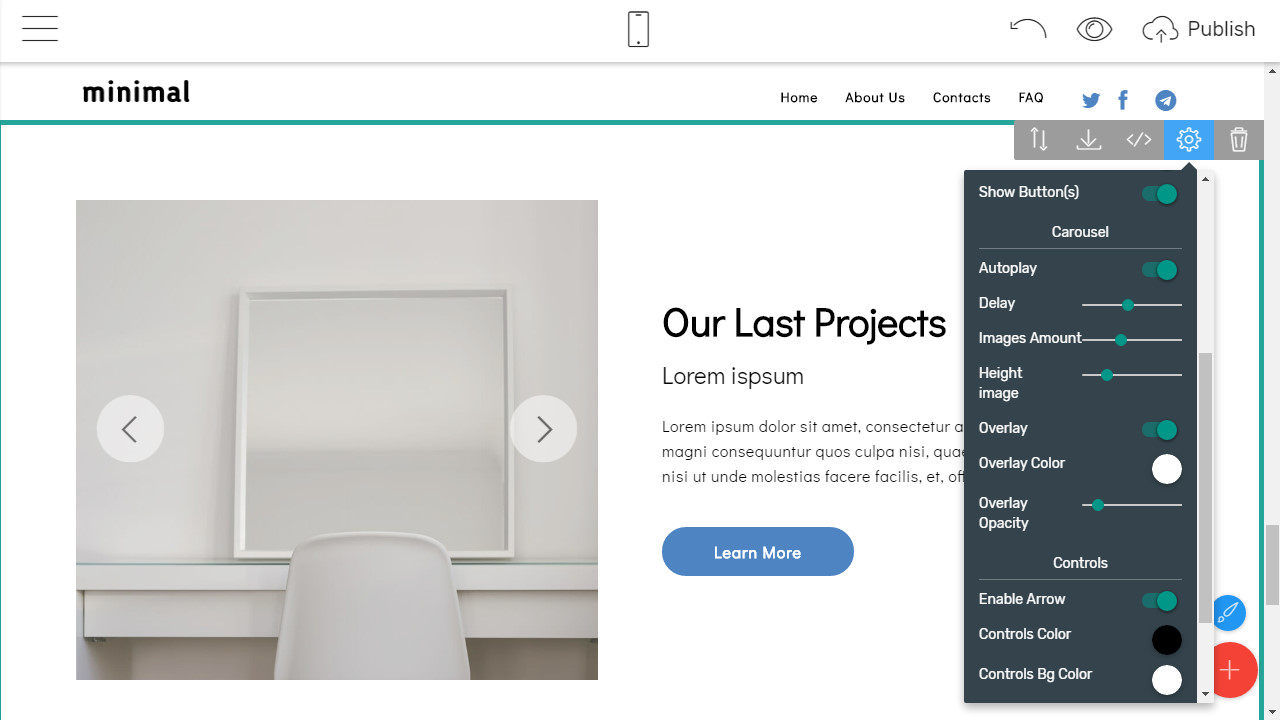Click the undo arrow icon

tap(1028, 29)
